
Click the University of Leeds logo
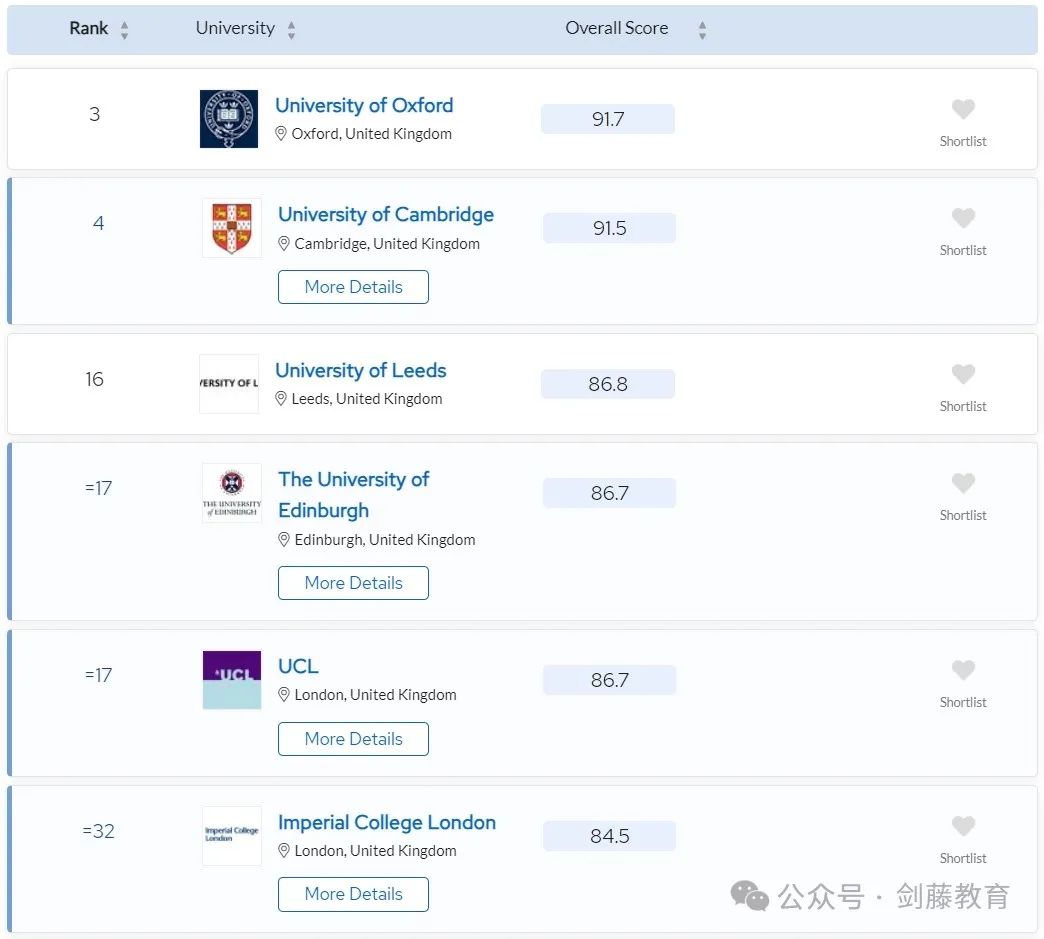(x=228, y=384)
